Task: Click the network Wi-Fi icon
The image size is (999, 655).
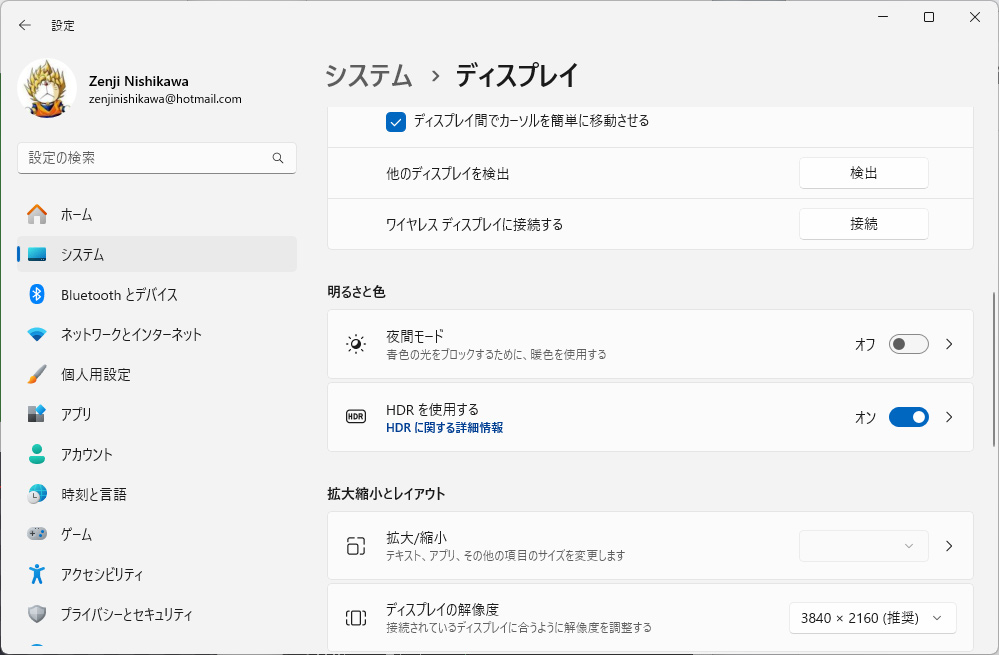Action: pos(37,334)
